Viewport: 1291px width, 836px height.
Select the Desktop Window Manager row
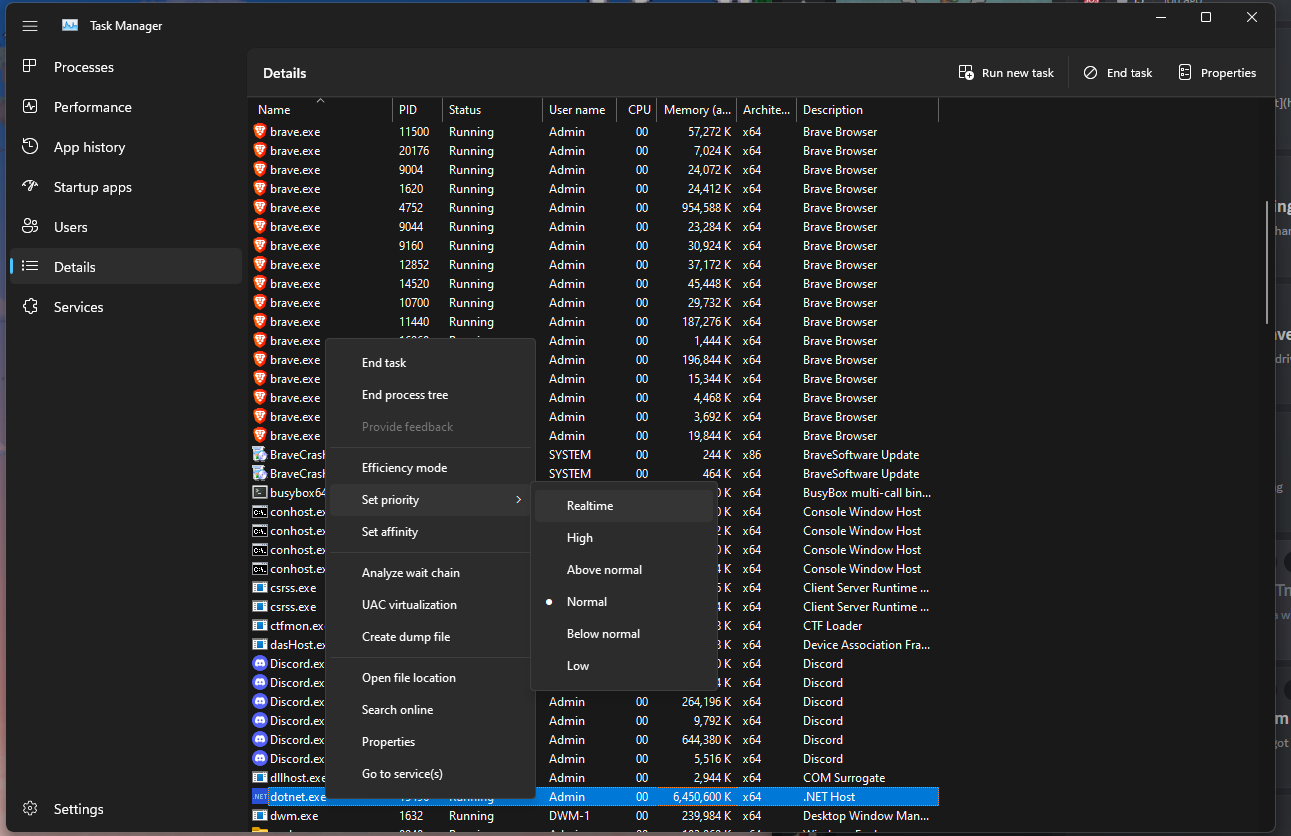[x=593, y=816]
